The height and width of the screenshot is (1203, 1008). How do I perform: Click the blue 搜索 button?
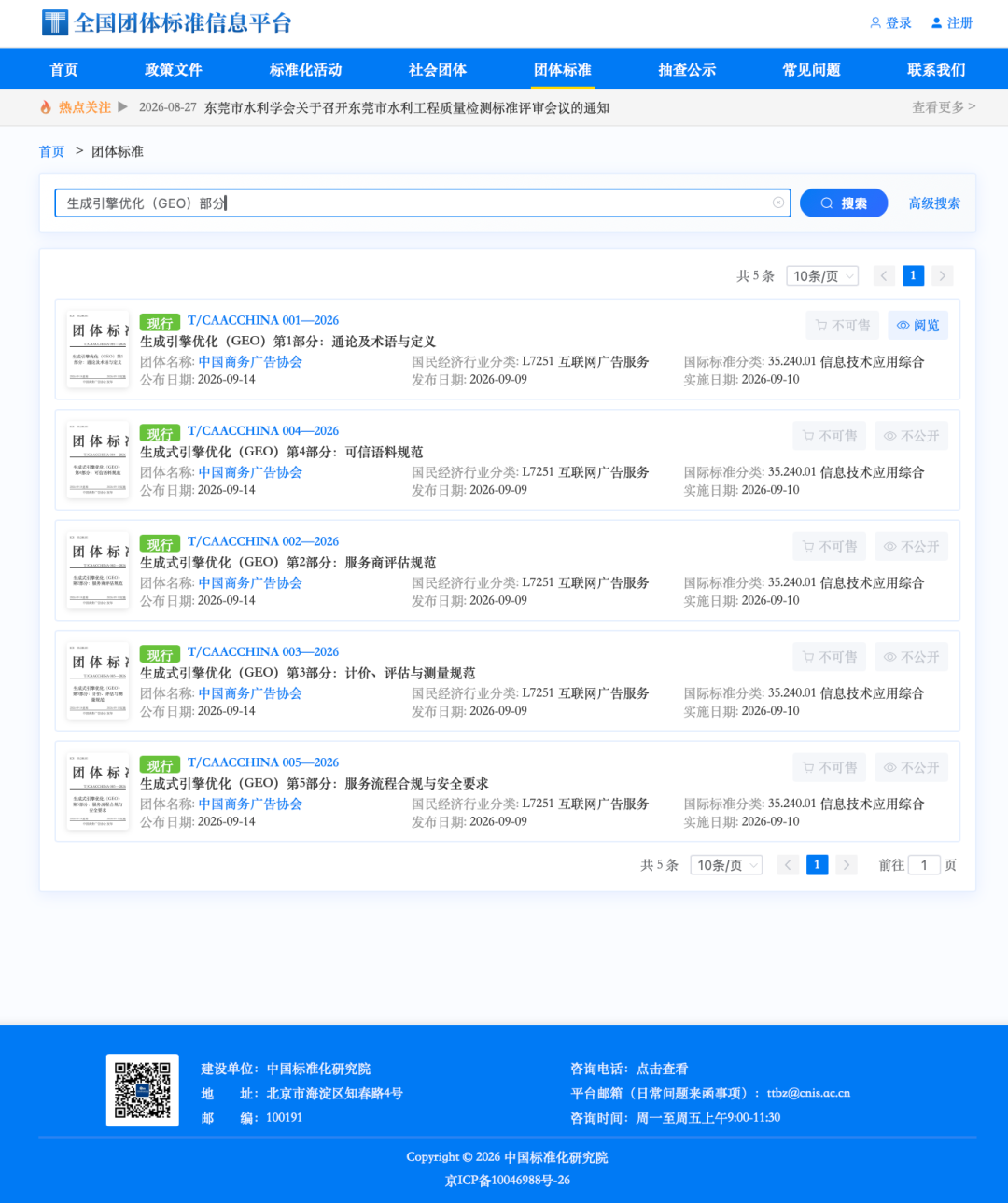pos(844,203)
